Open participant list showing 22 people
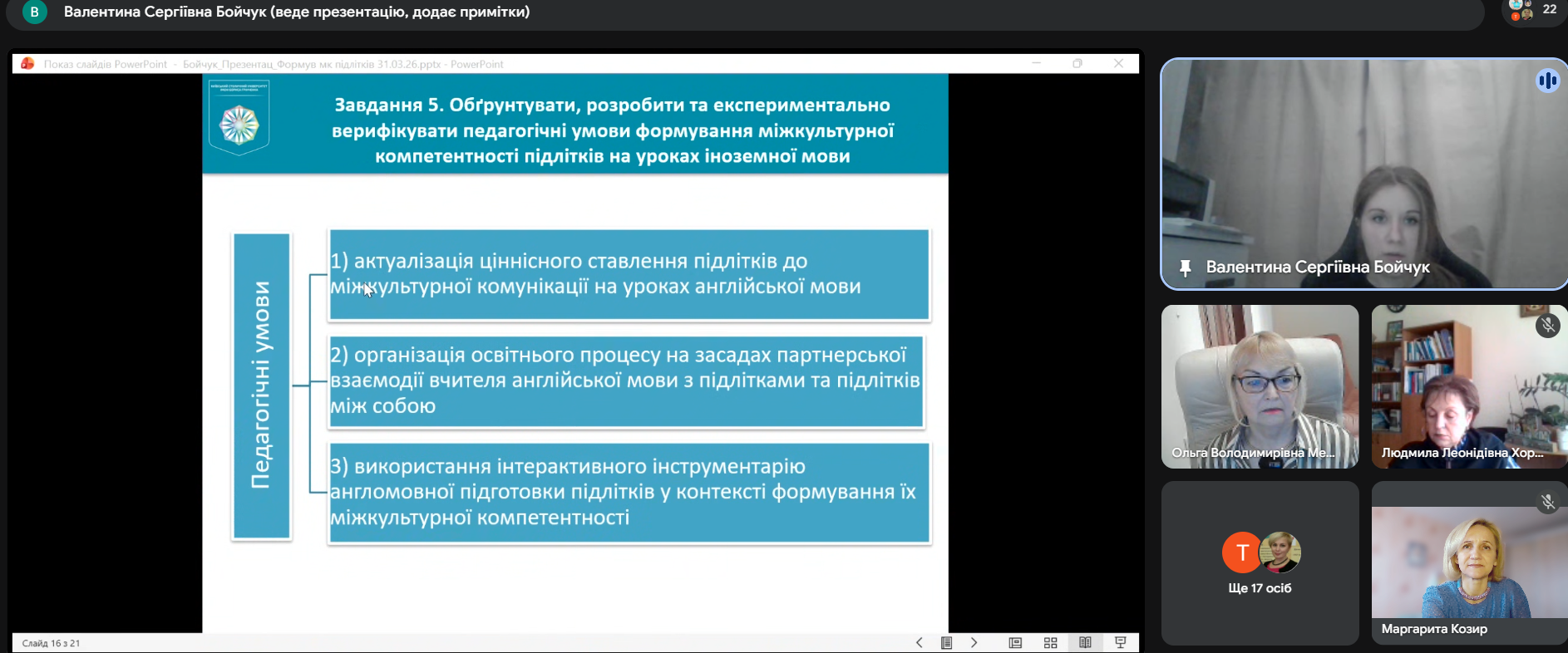The height and width of the screenshot is (653, 1568). coord(1534,11)
